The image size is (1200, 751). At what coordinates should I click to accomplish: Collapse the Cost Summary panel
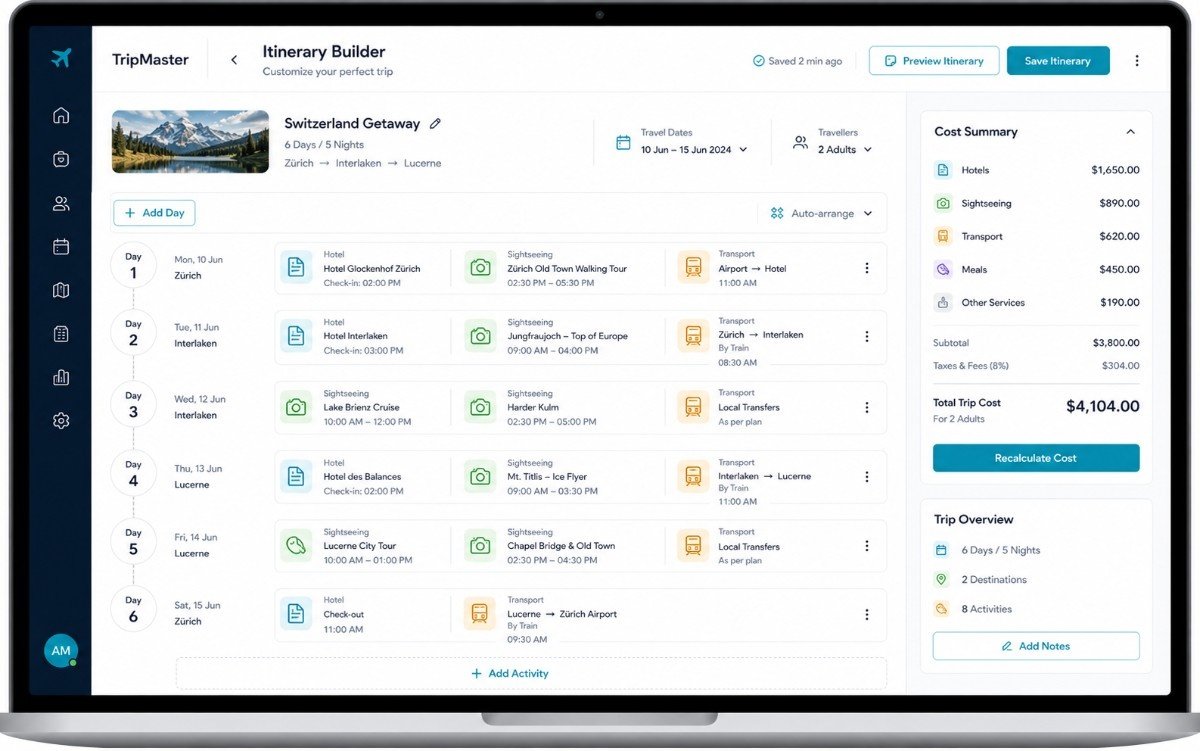(x=1130, y=132)
